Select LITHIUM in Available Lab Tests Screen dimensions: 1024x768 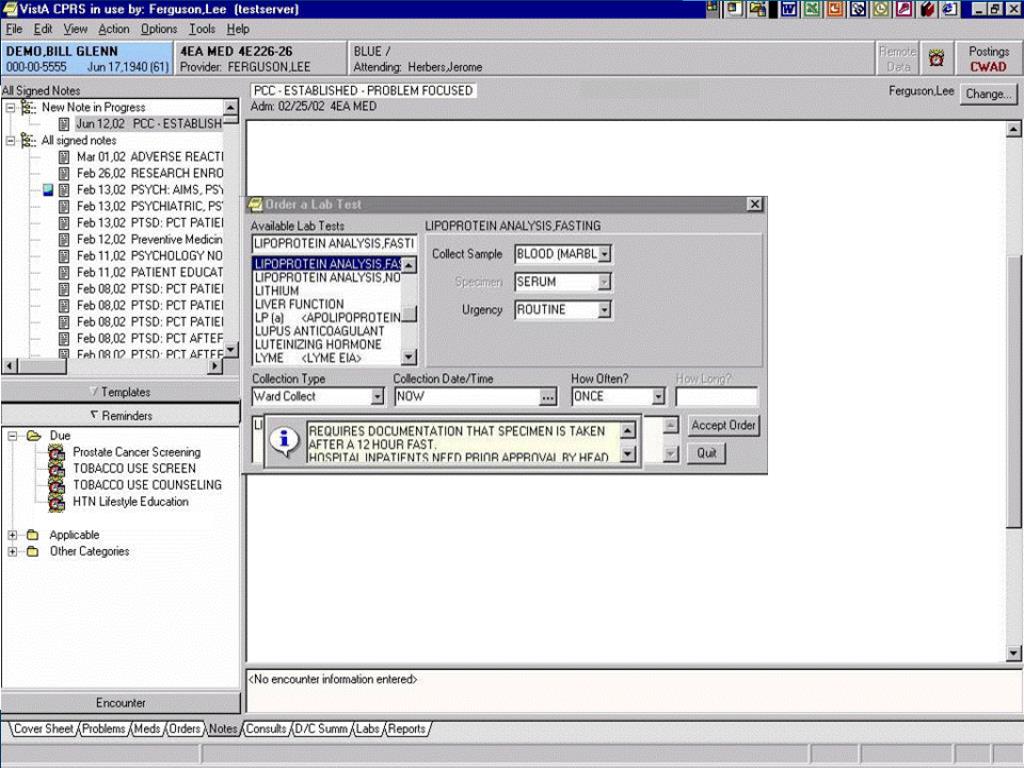(277, 291)
